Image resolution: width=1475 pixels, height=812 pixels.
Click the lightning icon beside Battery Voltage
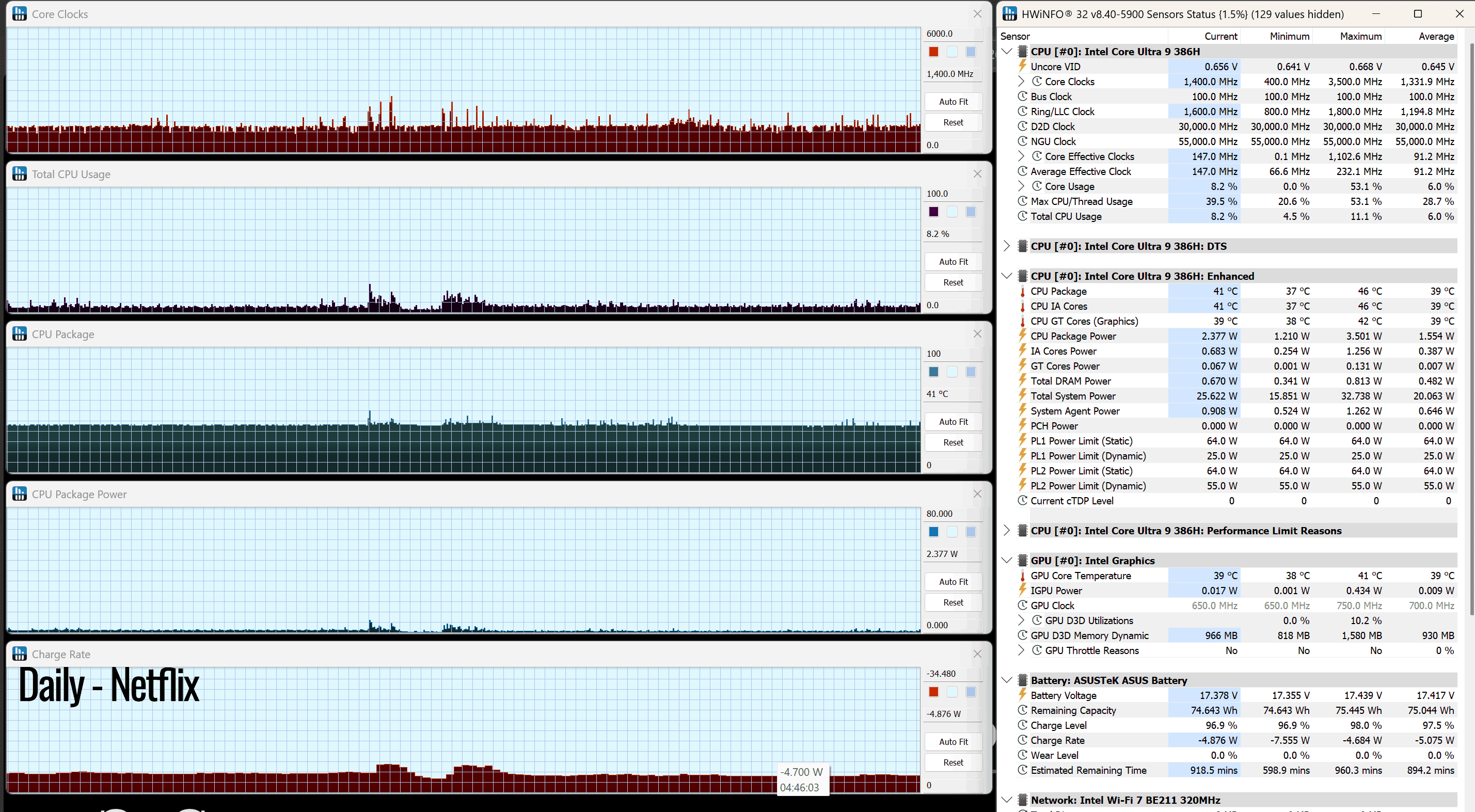tap(1023, 695)
